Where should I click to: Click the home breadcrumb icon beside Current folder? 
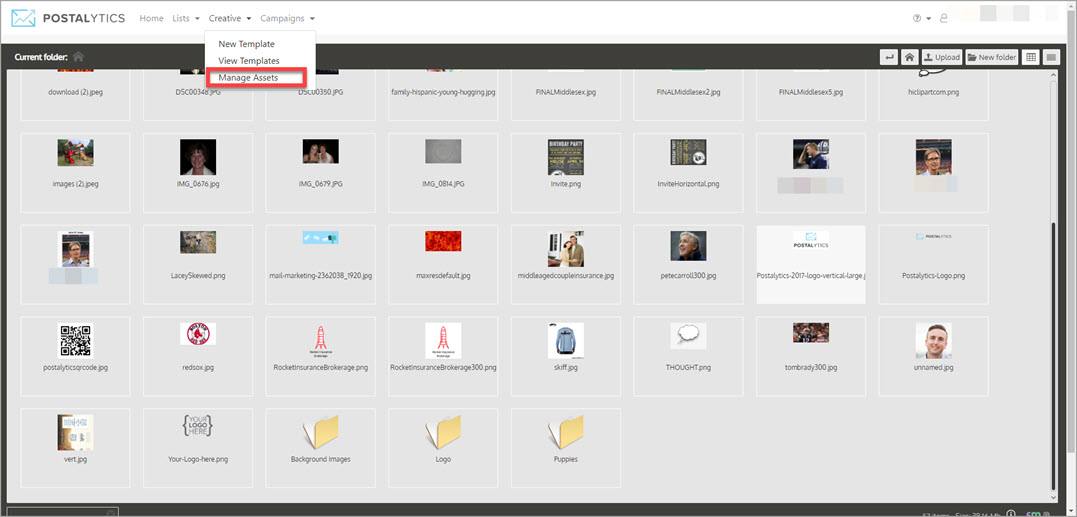click(x=78, y=57)
